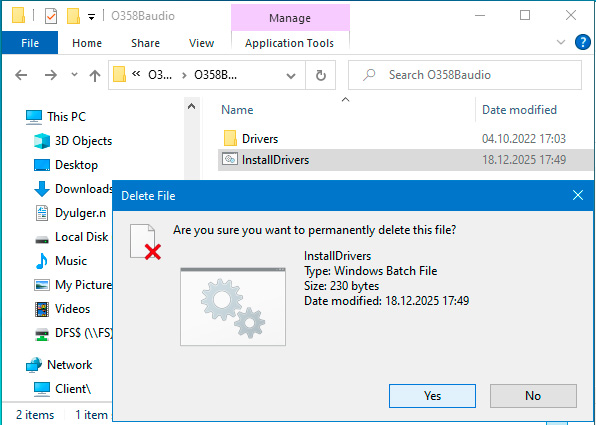
Task: Open Local Disk in navigation pane
Action: (81, 237)
